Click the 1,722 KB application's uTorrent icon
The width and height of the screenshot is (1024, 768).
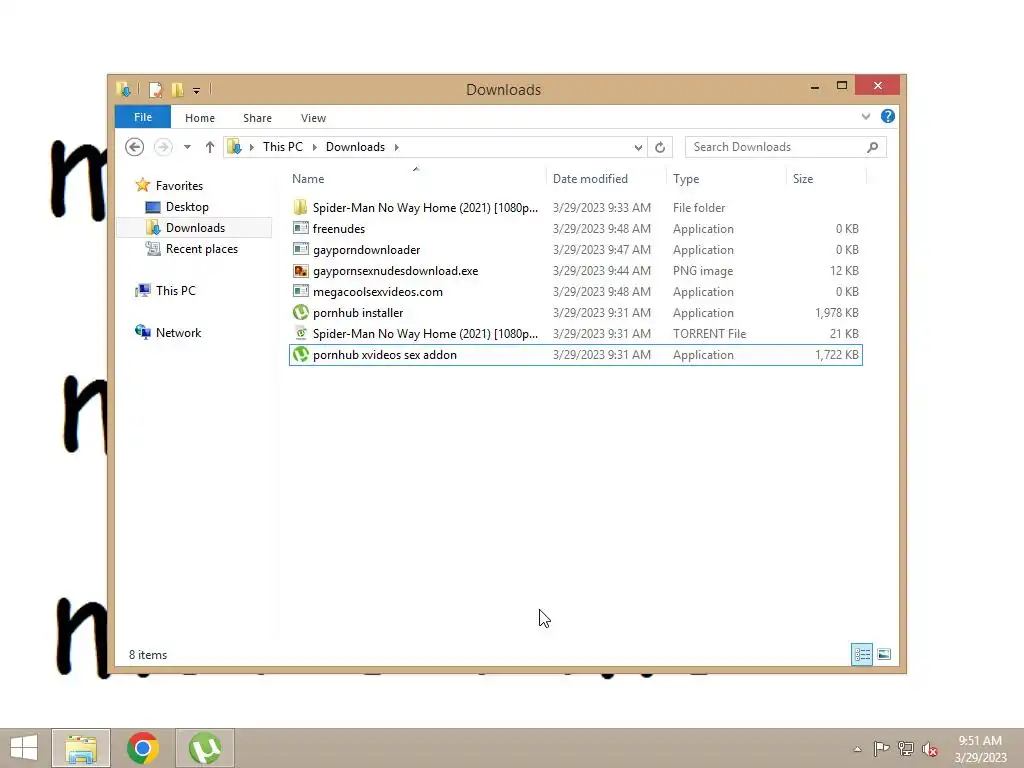pos(300,355)
